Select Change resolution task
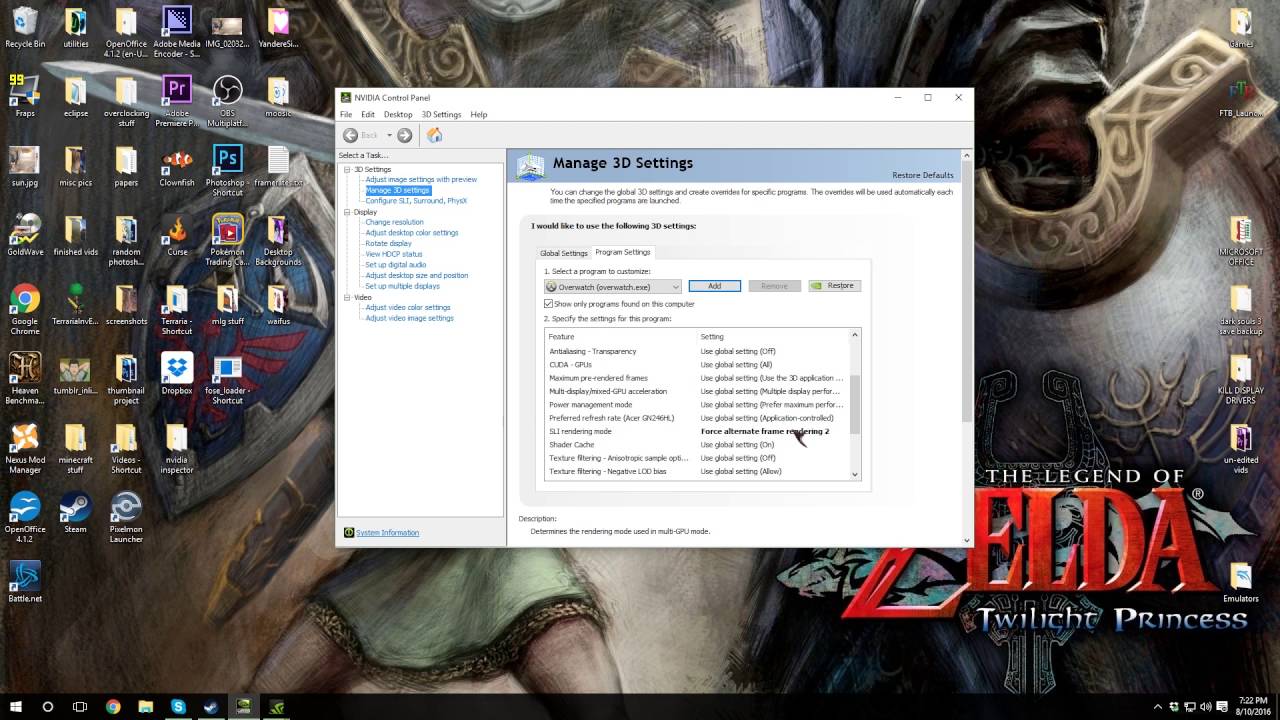 click(x=394, y=222)
